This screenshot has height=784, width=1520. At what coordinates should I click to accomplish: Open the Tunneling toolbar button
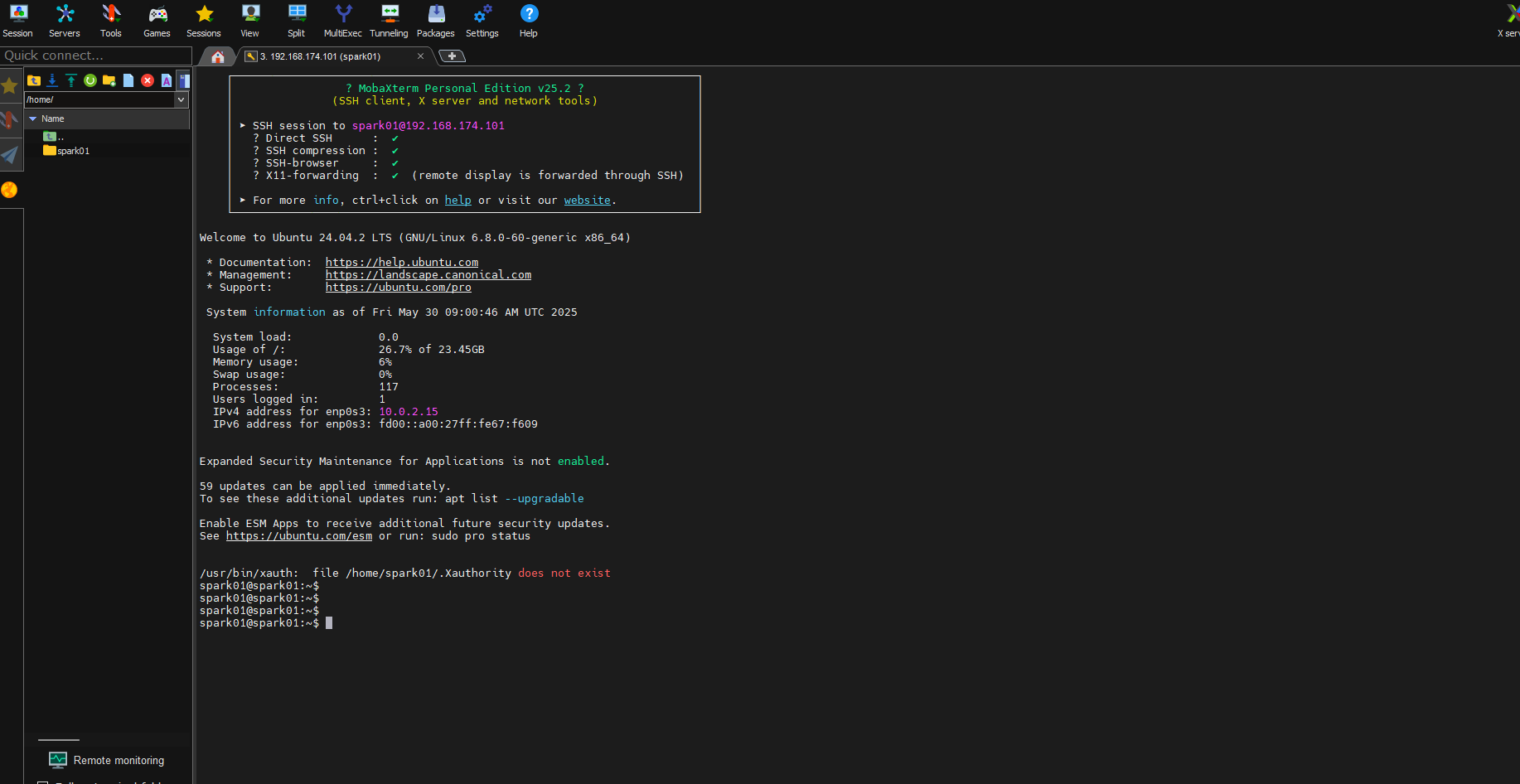[x=390, y=21]
